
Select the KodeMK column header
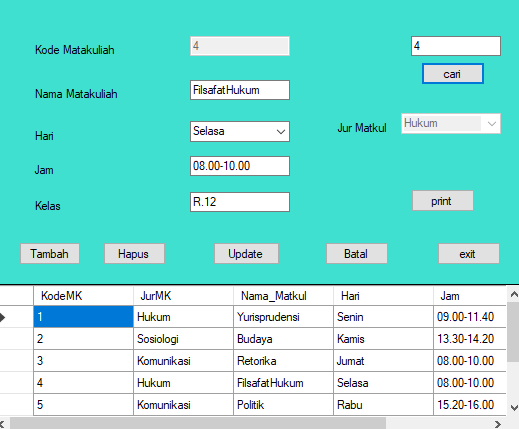(x=83, y=296)
